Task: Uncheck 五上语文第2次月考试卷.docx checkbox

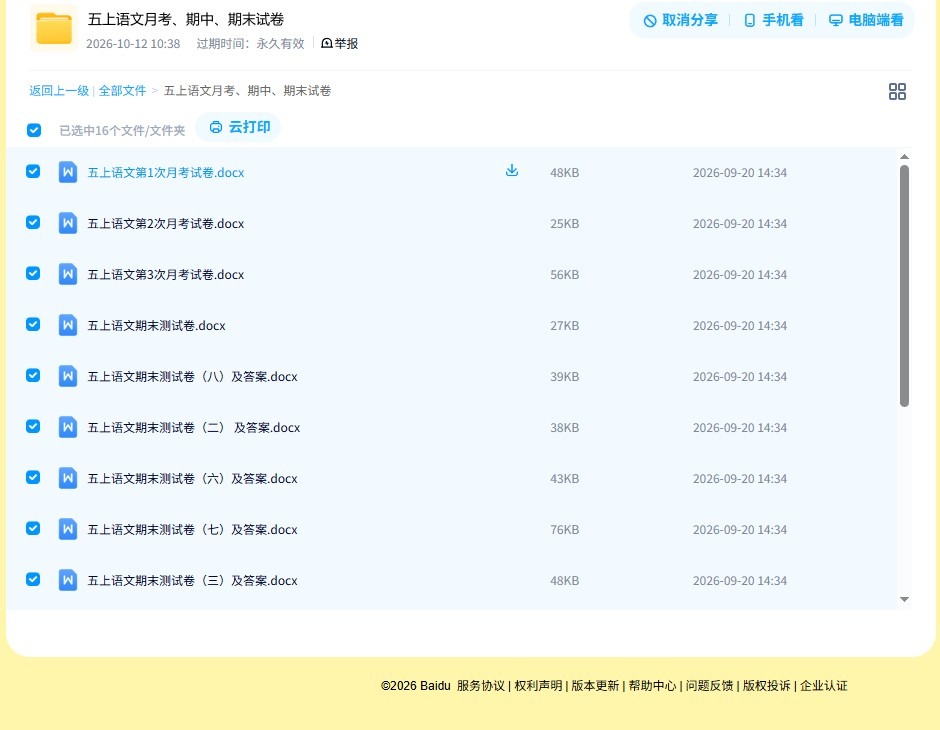Action: [x=33, y=222]
